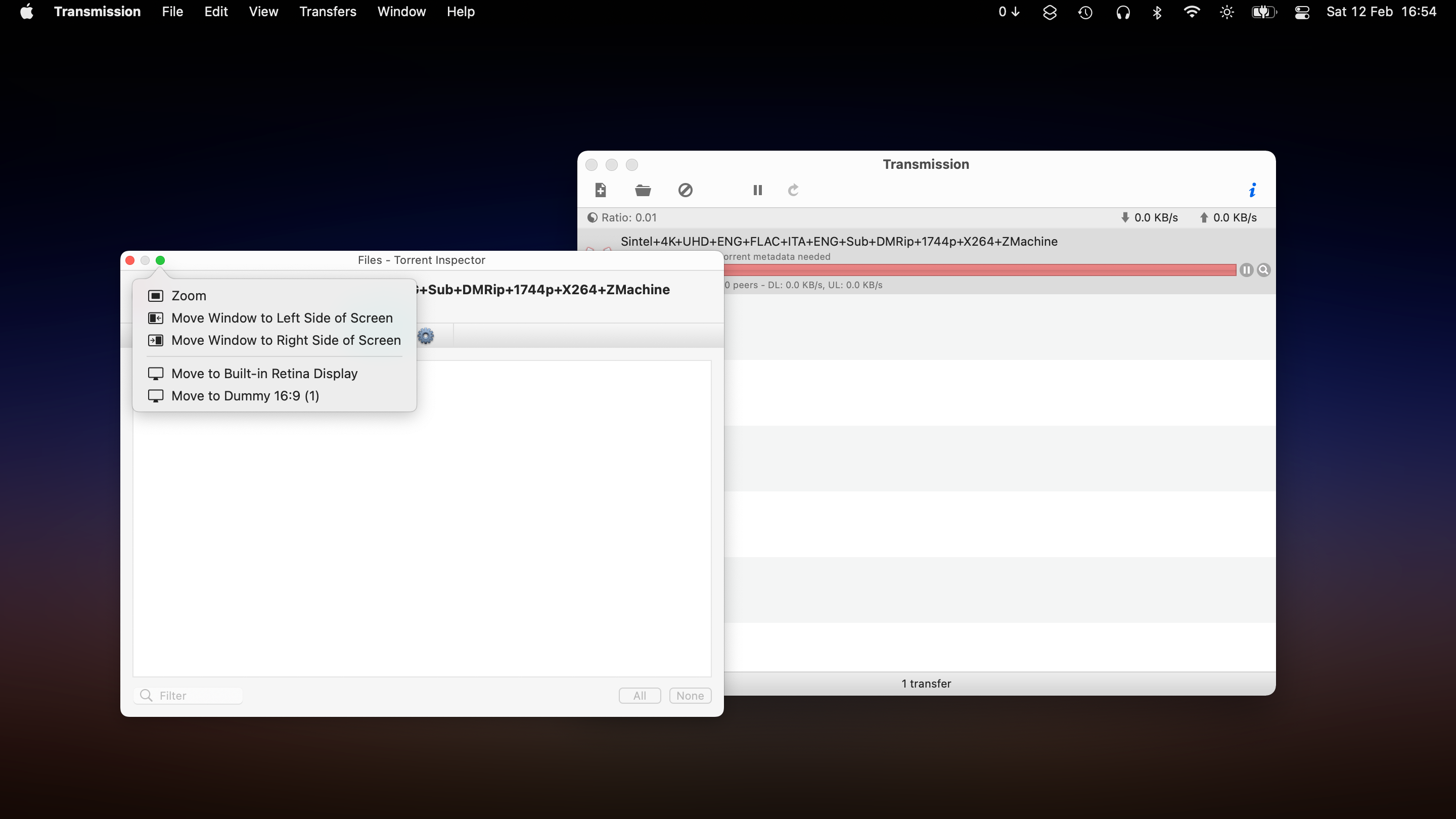Click the Bluetooth icon in the menu bar
This screenshot has height=819, width=1456.
pyautogui.click(x=1156, y=12)
